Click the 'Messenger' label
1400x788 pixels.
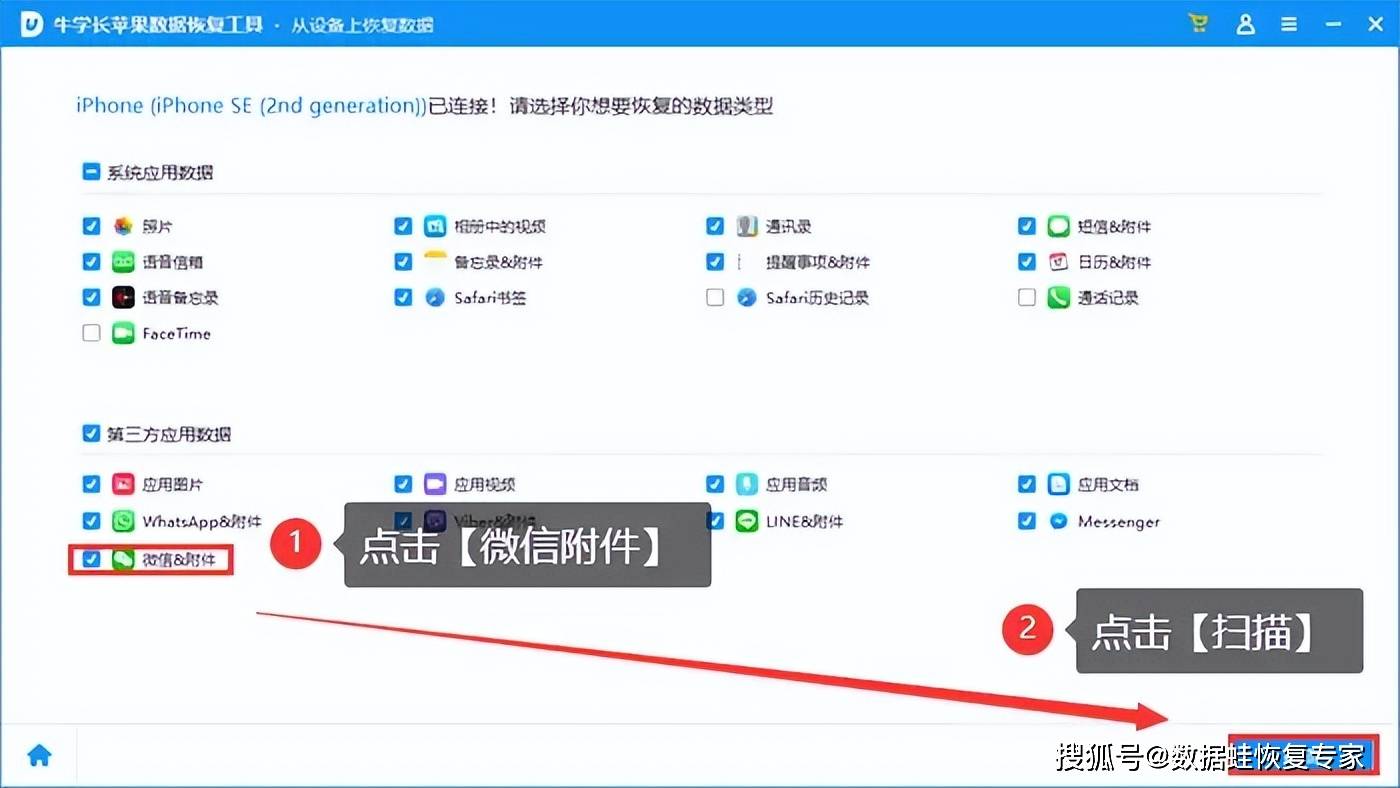(x=1119, y=521)
